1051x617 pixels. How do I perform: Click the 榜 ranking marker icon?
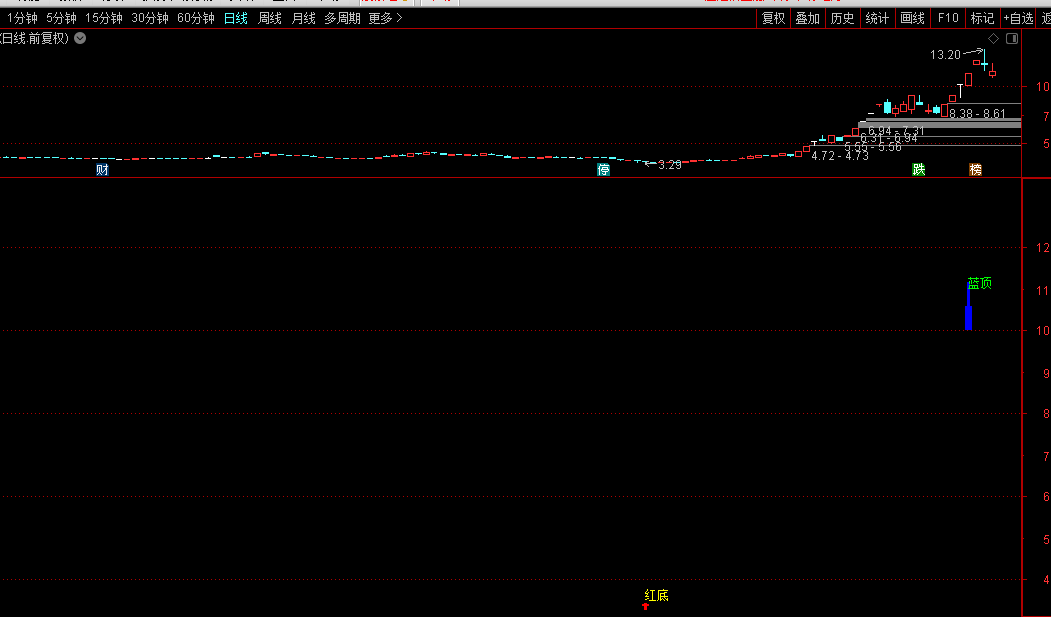click(x=975, y=169)
